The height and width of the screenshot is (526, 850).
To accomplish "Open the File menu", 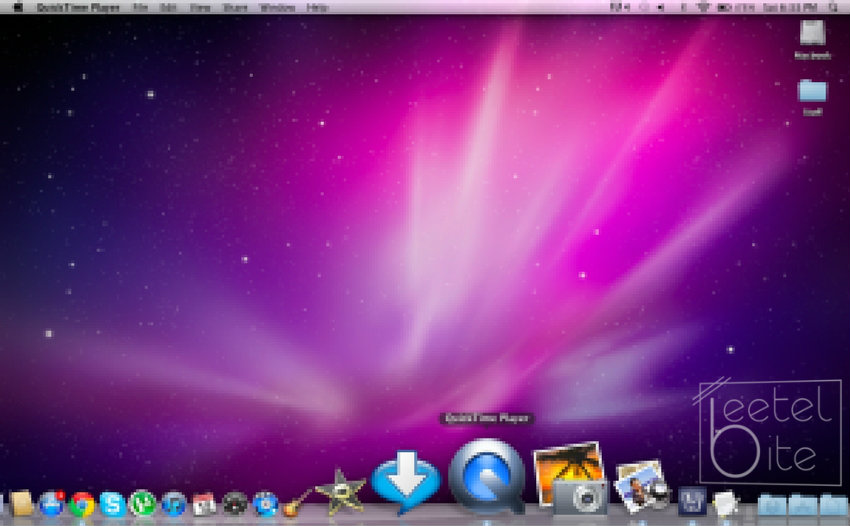I will click(140, 8).
